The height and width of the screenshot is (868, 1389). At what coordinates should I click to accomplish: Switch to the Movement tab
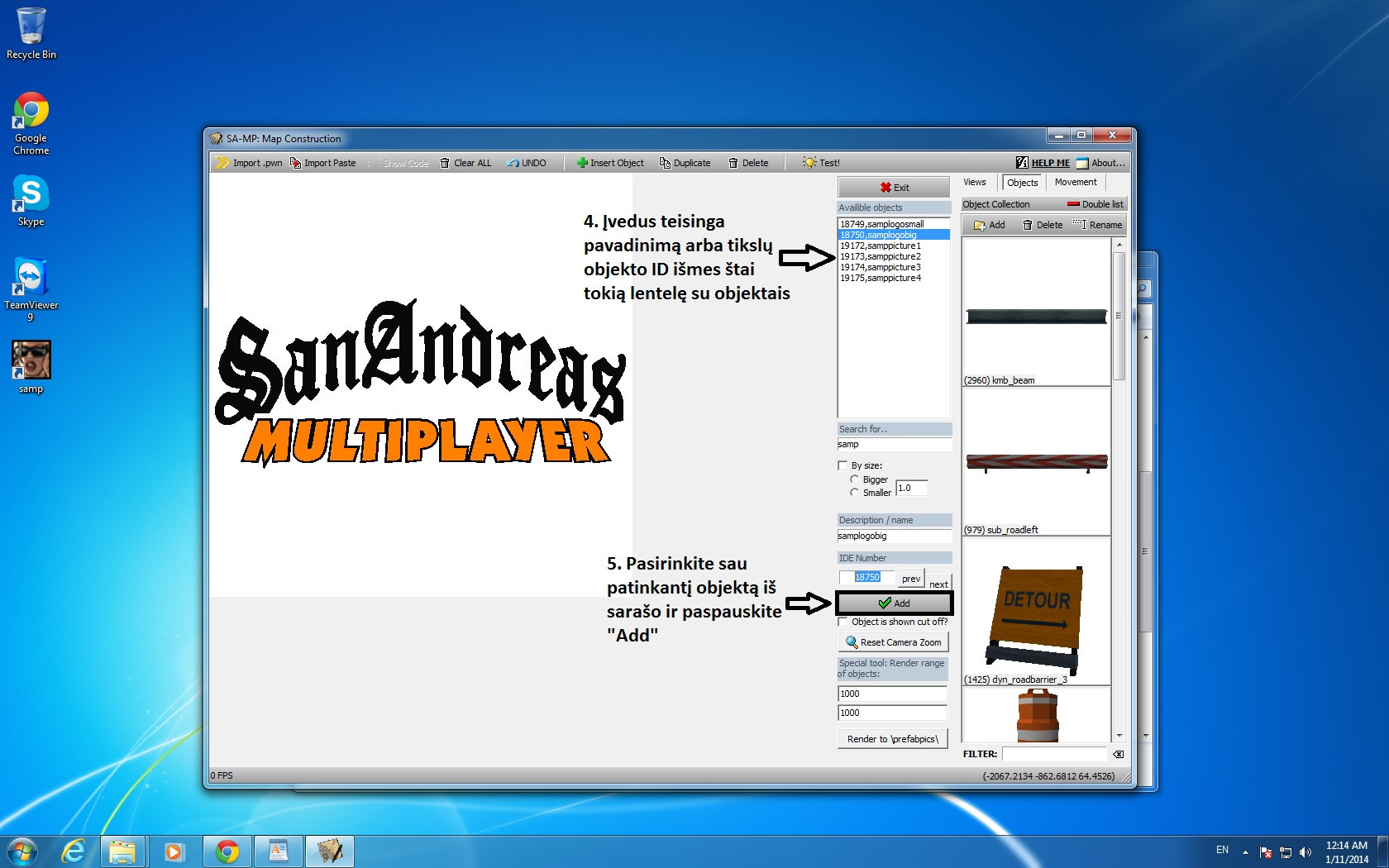(1076, 182)
